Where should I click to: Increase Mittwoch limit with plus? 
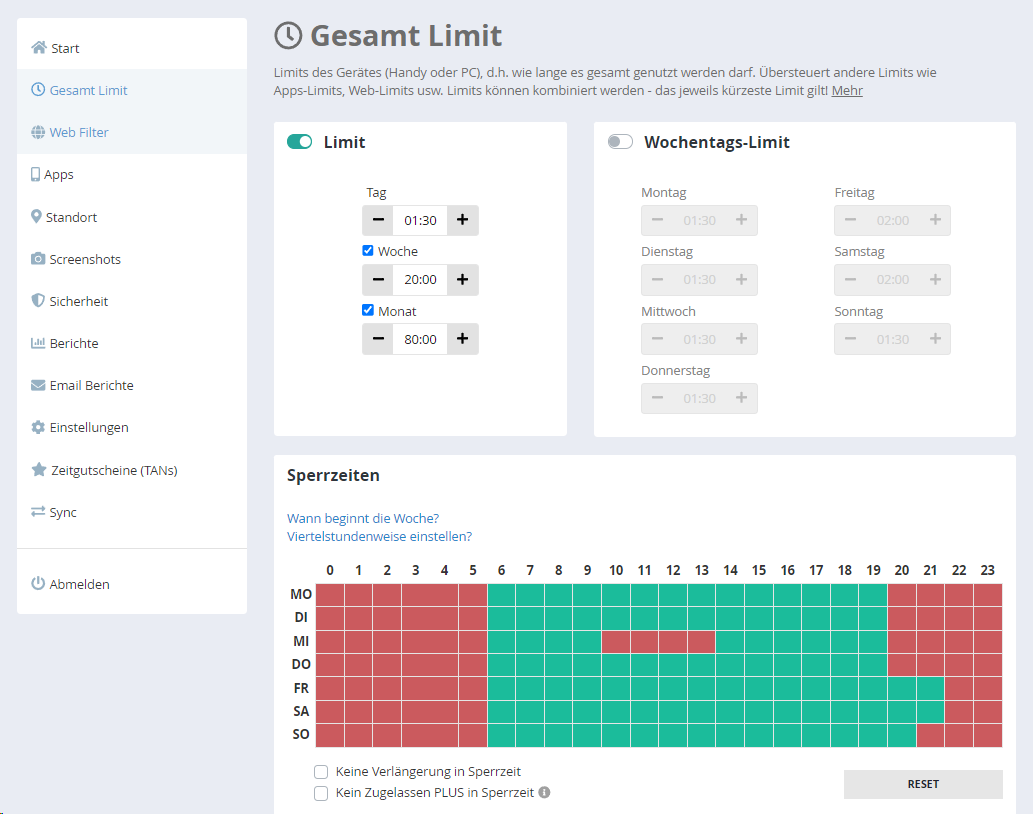[x=741, y=339]
